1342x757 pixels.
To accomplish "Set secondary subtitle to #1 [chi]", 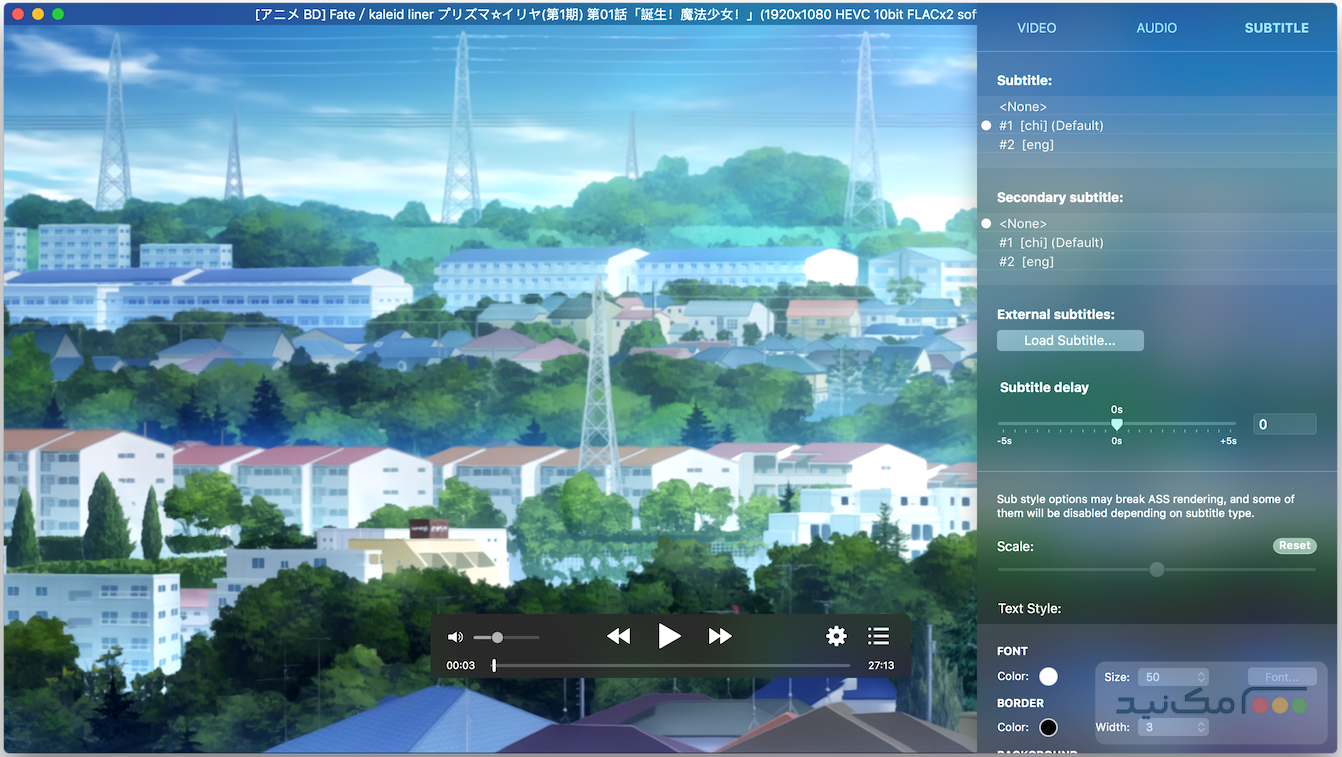I will [1050, 243].
